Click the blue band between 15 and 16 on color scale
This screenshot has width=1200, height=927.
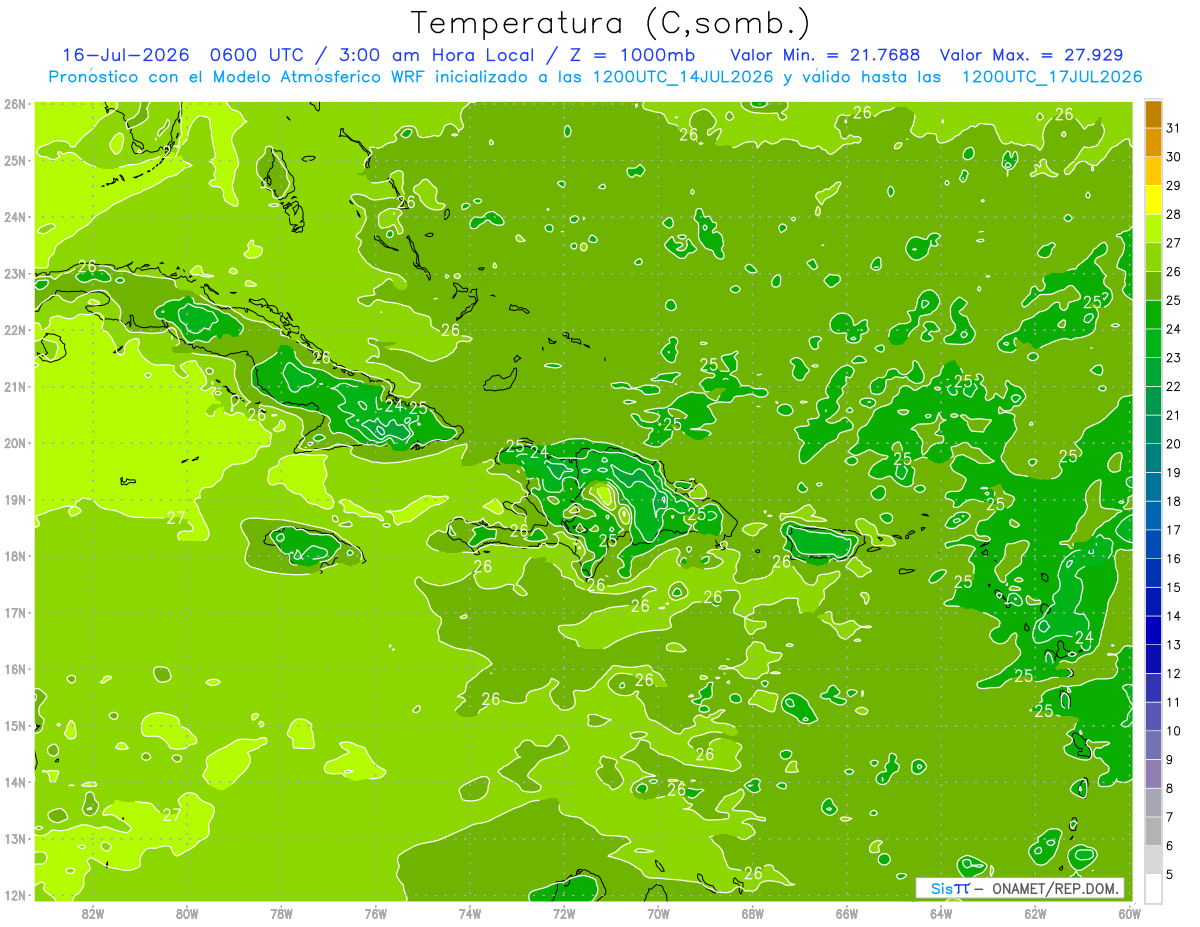coord(1153,573)
